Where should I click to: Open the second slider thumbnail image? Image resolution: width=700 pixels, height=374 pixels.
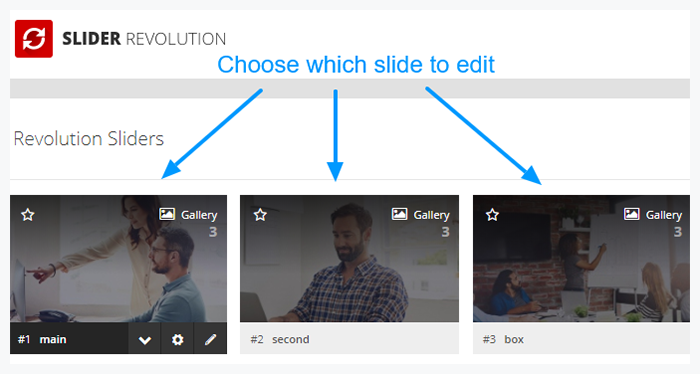349,259
